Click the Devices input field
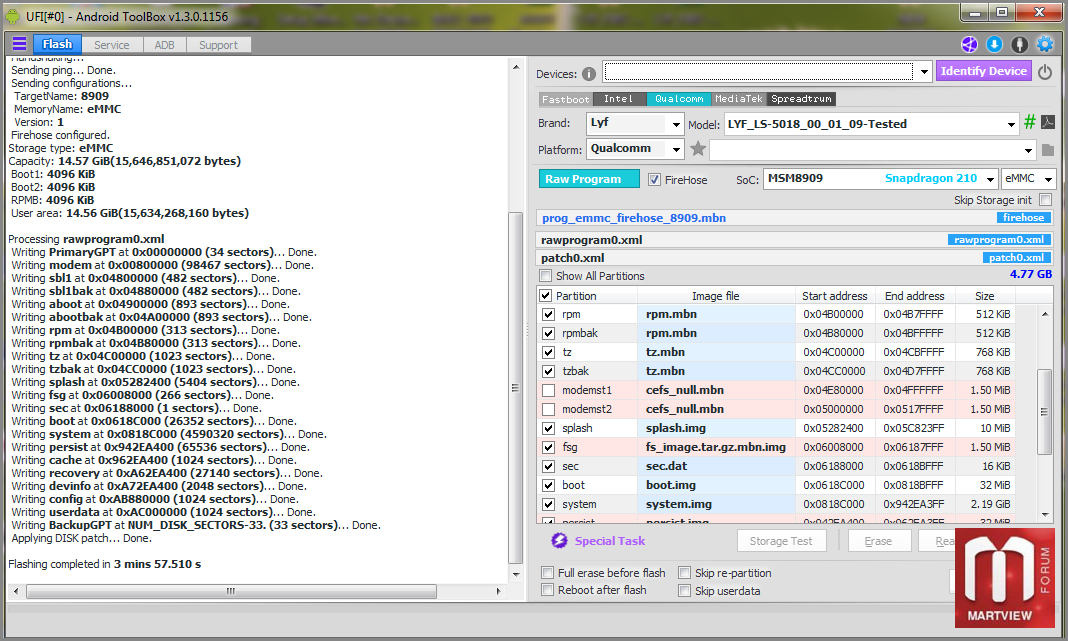 [759, 72]
